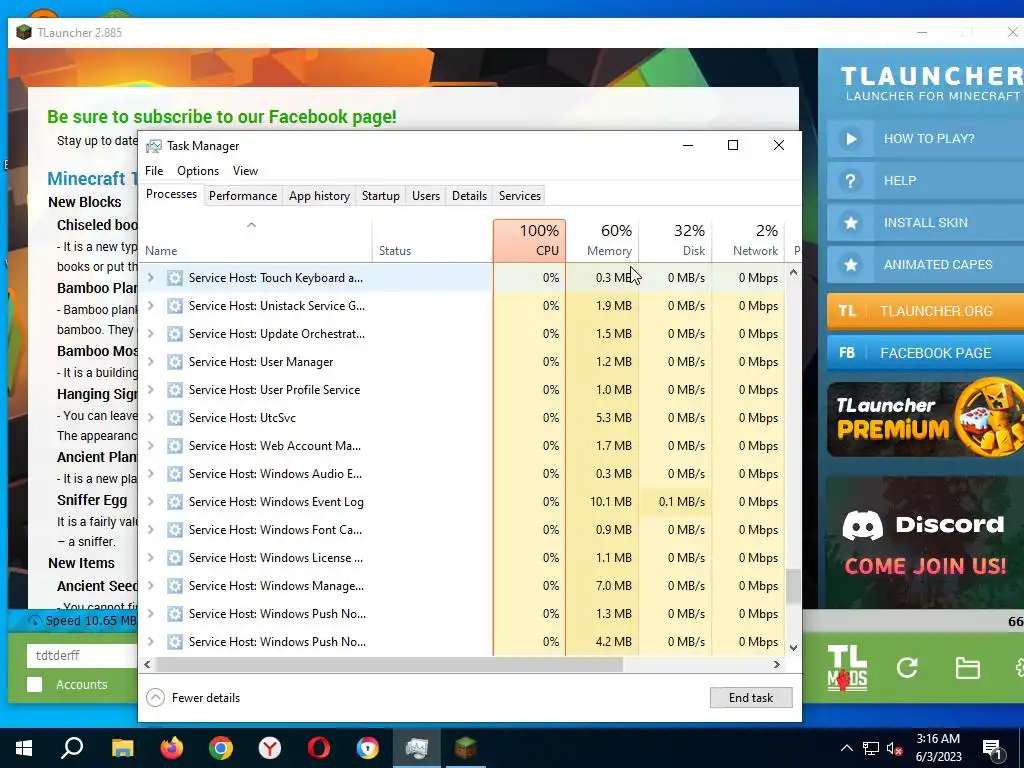Click scroll down arrow in process list

[793, 648]
